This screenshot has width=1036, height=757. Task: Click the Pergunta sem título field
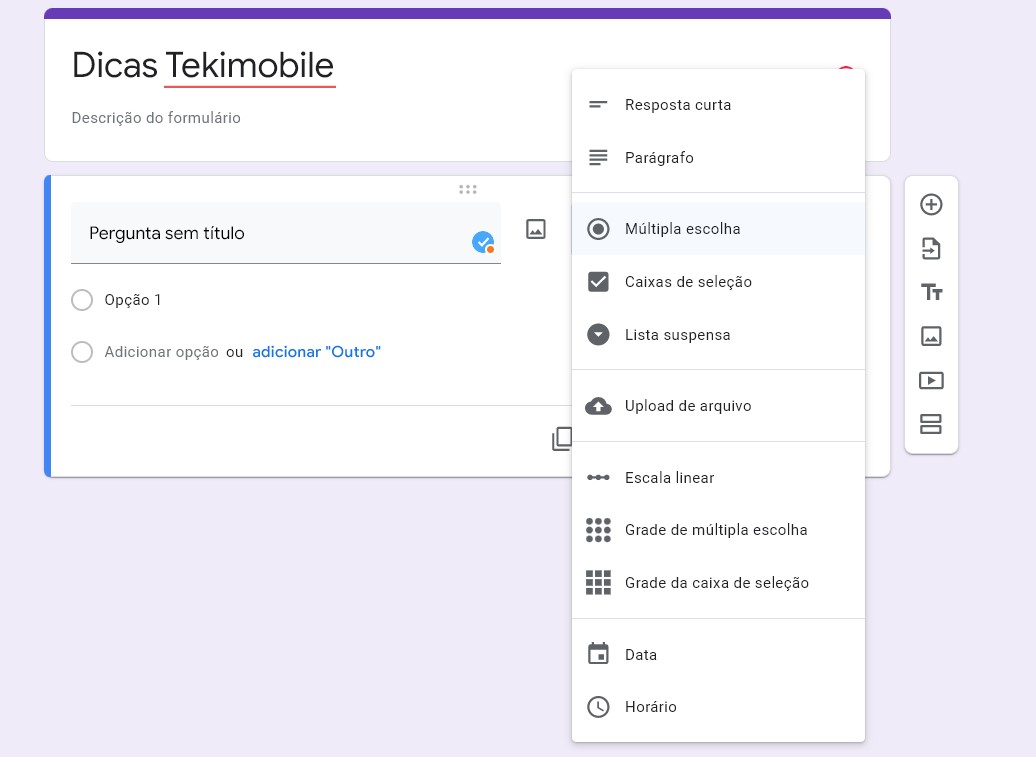tap(285, 233)
